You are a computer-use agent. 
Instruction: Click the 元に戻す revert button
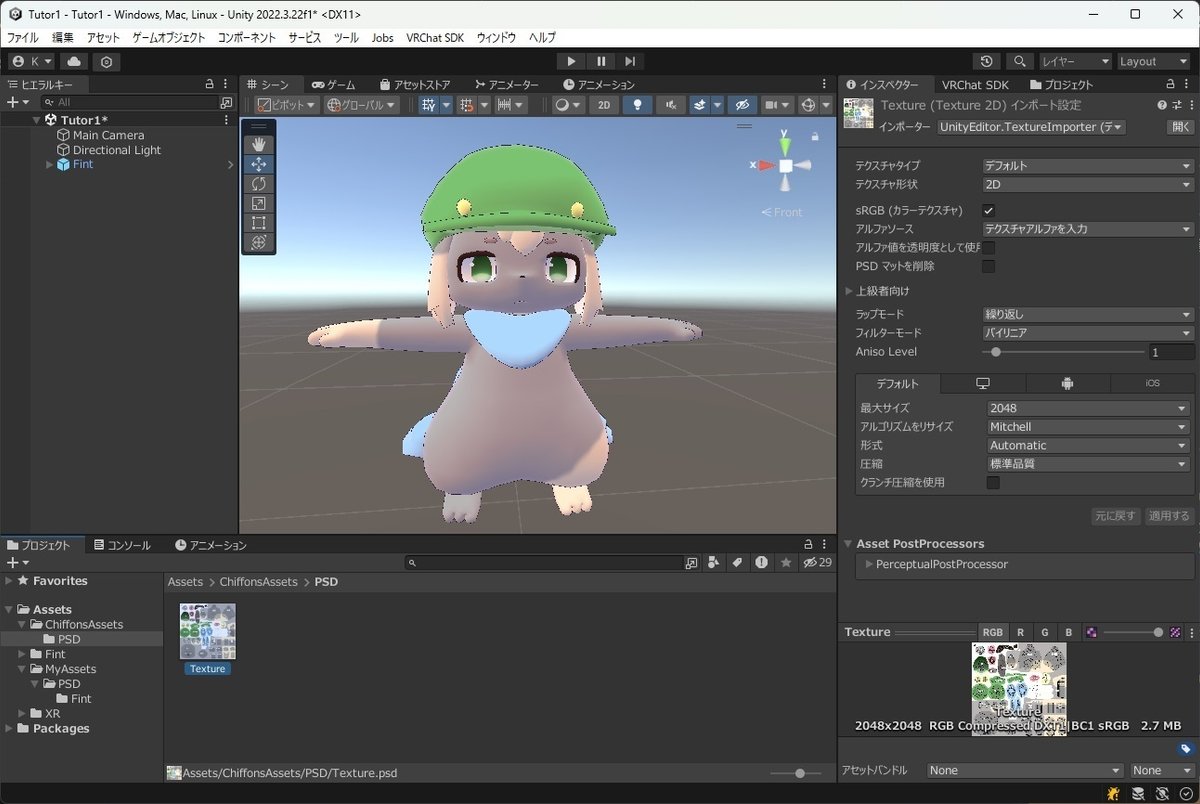click(x=1115, y=516)
